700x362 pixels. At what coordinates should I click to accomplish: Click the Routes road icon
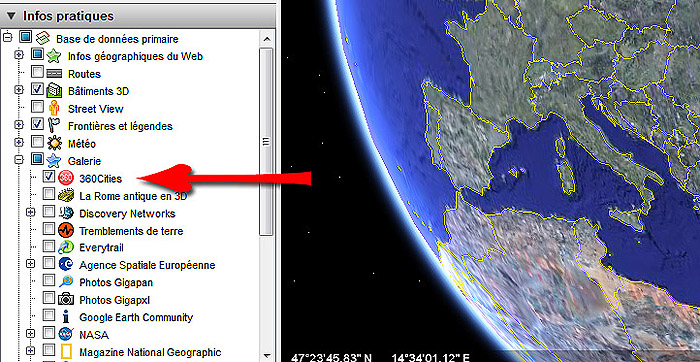(x=54, y=73)
